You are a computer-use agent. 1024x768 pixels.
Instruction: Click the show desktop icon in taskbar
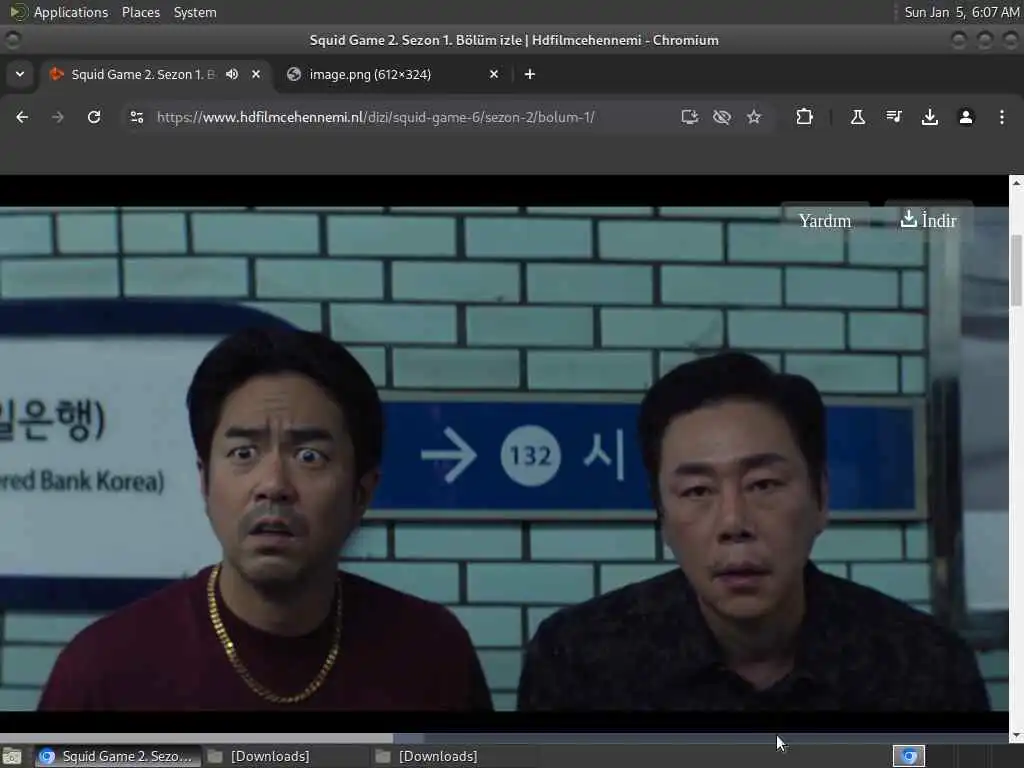coord(12,756)
